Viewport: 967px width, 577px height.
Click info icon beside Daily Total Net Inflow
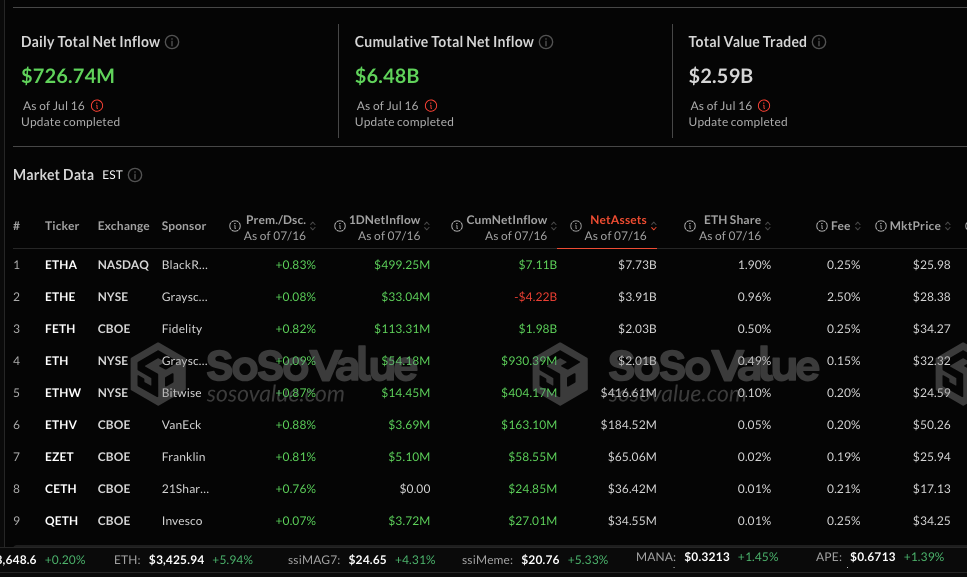172,43
